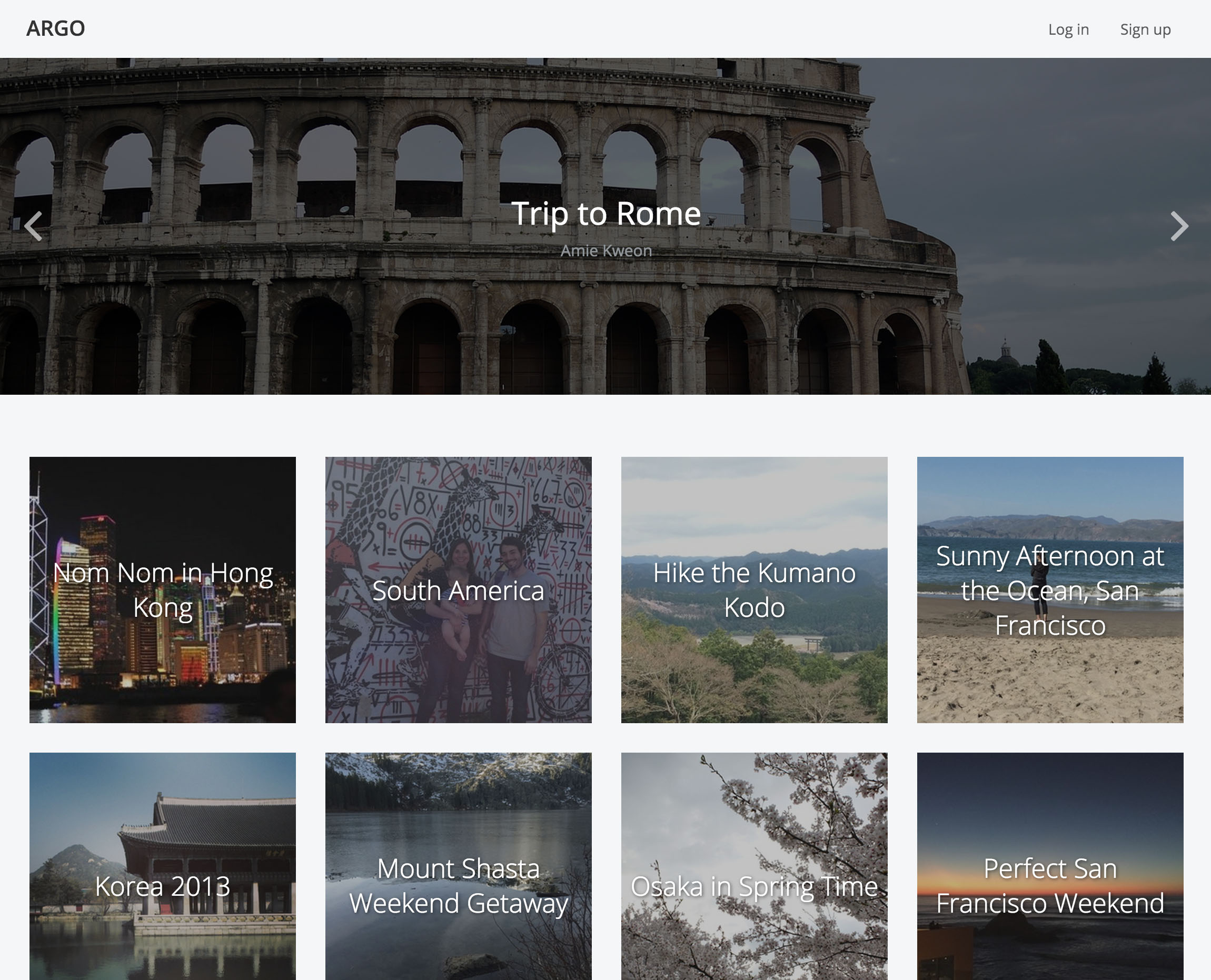Open Hike the Kumano Kodo card

(x=755, y=590)
